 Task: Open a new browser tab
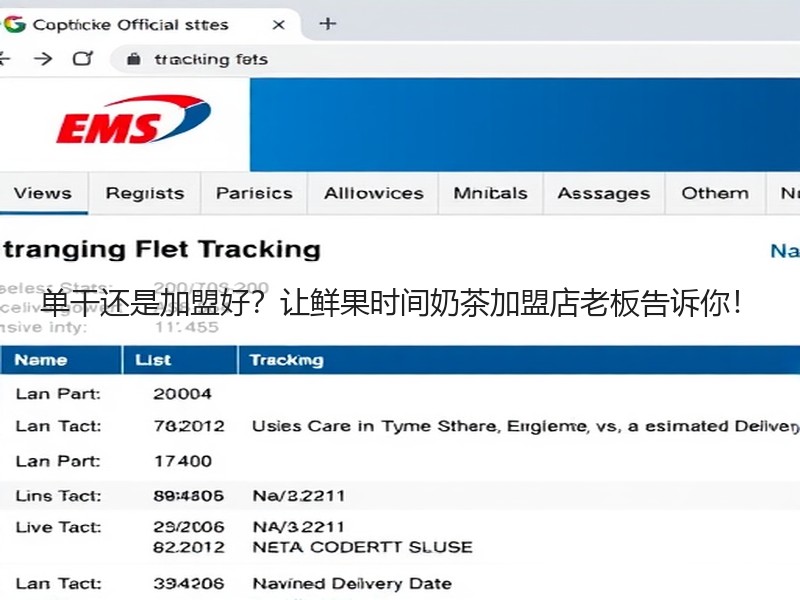click(x=328, y=23)
